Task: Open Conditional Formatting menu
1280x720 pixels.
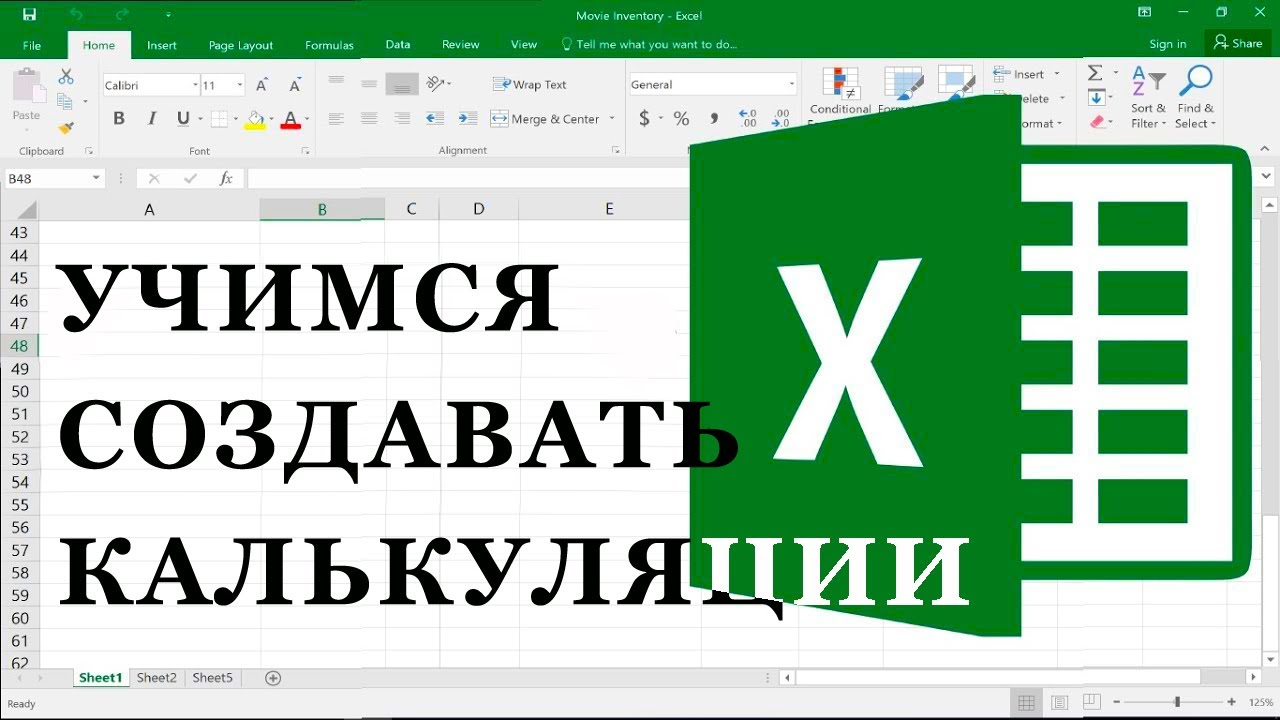Action: coord(840,92)
